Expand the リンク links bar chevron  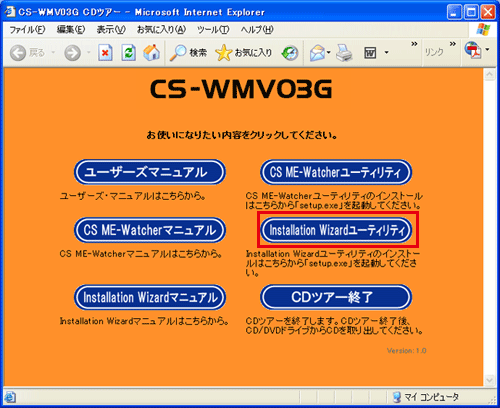pyautogui.click(x=452, y=44)
